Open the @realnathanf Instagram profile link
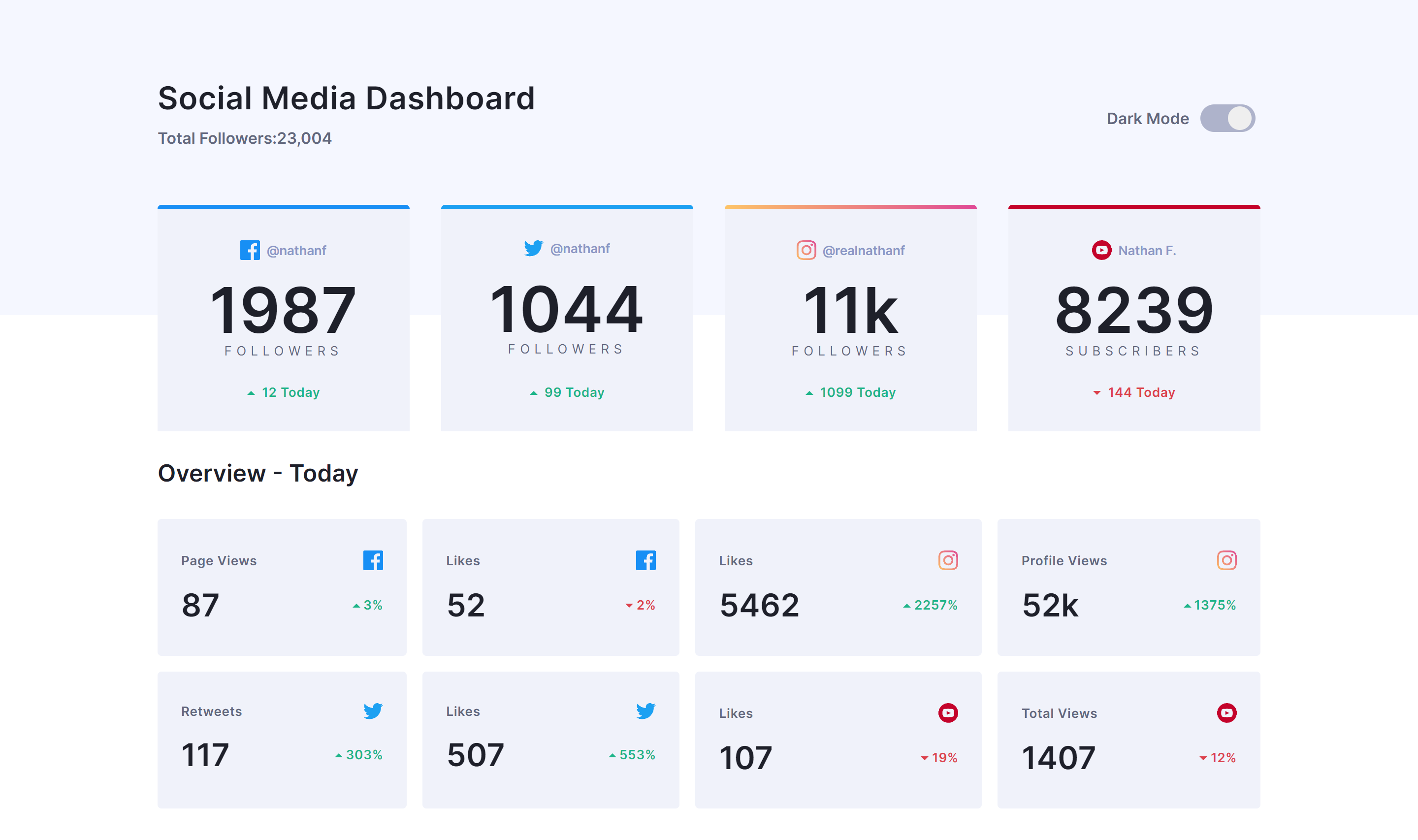Screen dimensions: 1418x840 (864, 250)
